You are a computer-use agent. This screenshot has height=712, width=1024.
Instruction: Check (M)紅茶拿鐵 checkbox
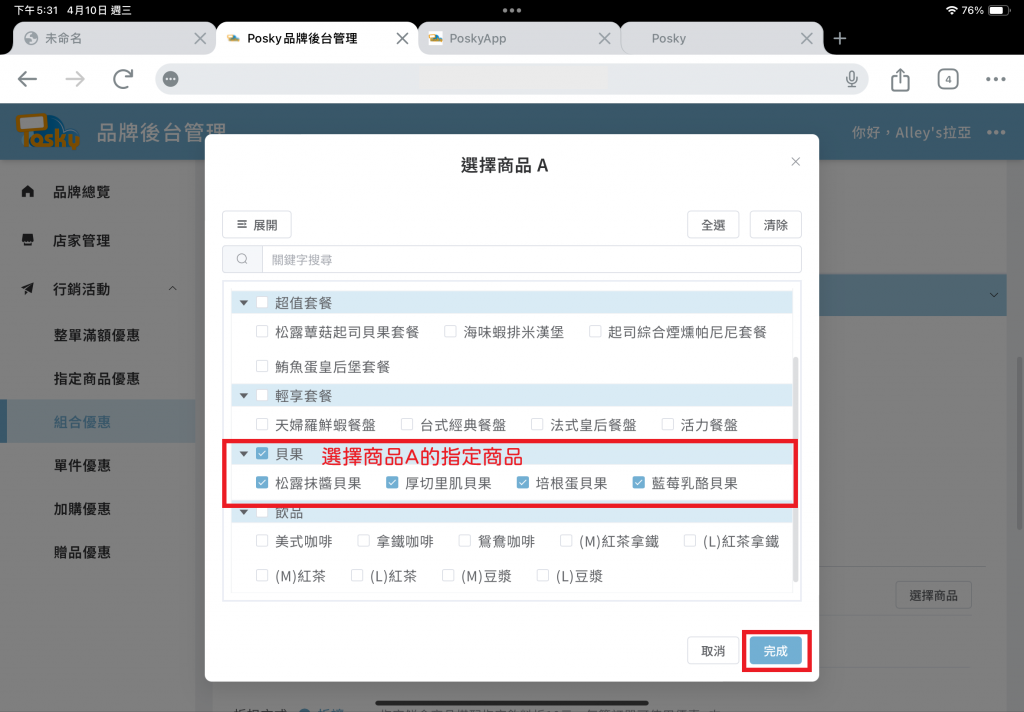pos(566,541)
